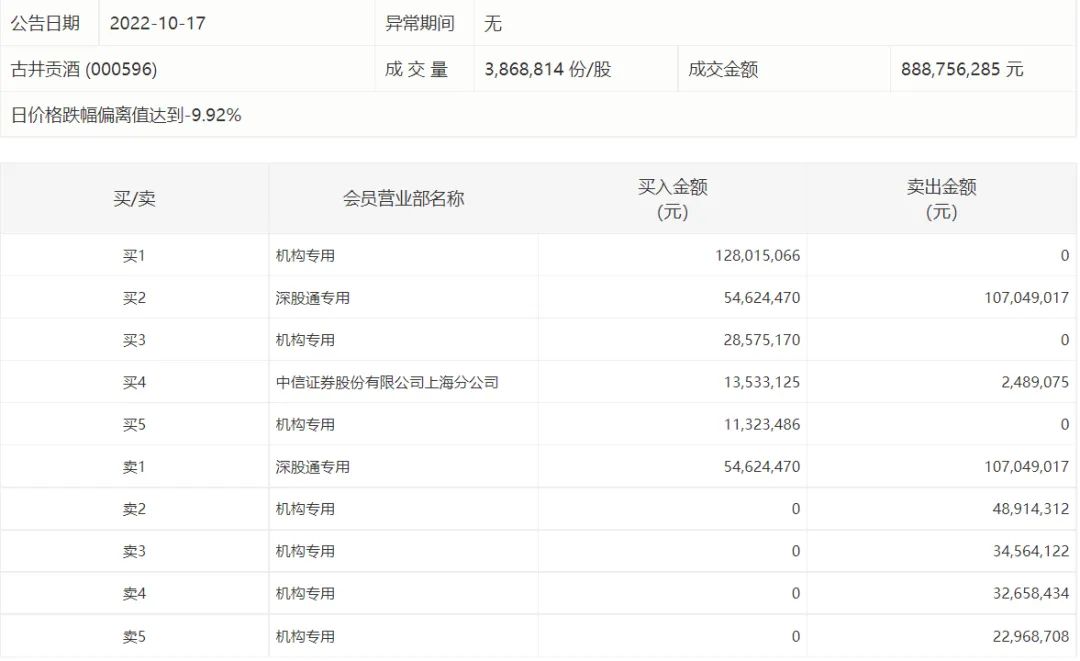Viewport: 1080px width, 661px height.
Task: Click 机构专用 in the 卖4 row
Action: tap(305, 594)
